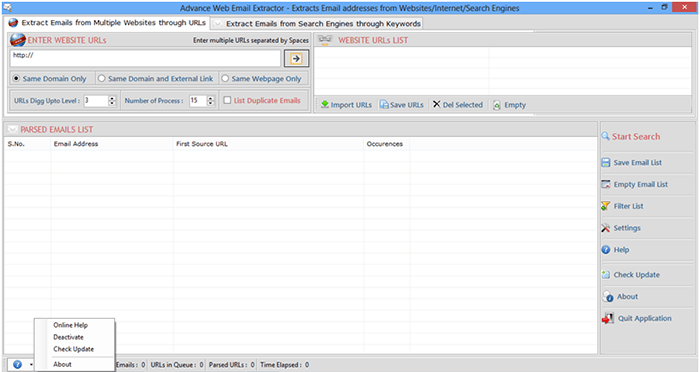Click the Filter List funnel icon
Viewport: 700px width, 372px height.
(x=605, y=206)
